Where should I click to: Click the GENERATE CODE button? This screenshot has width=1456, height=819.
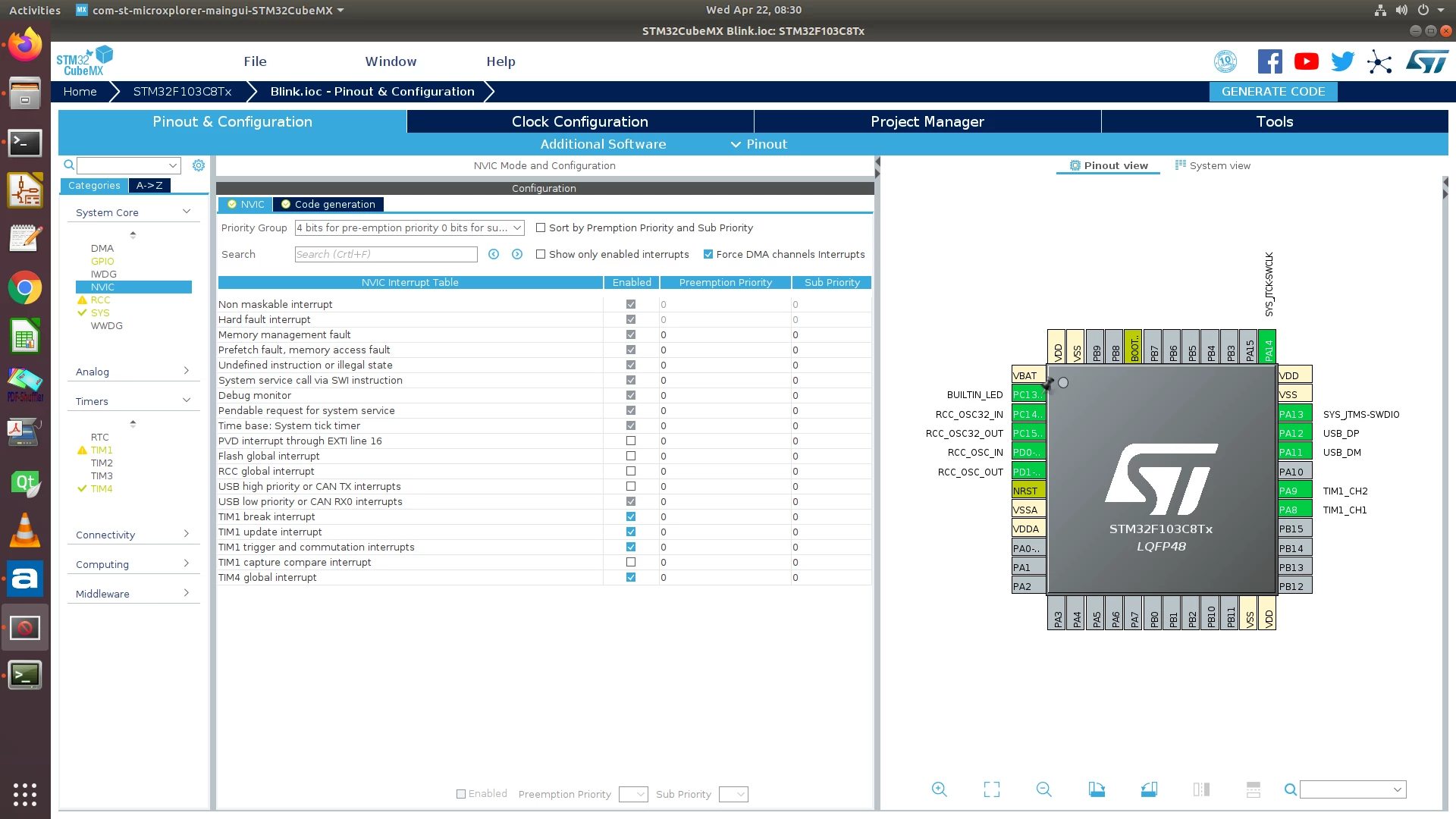tap(1273, 91)
